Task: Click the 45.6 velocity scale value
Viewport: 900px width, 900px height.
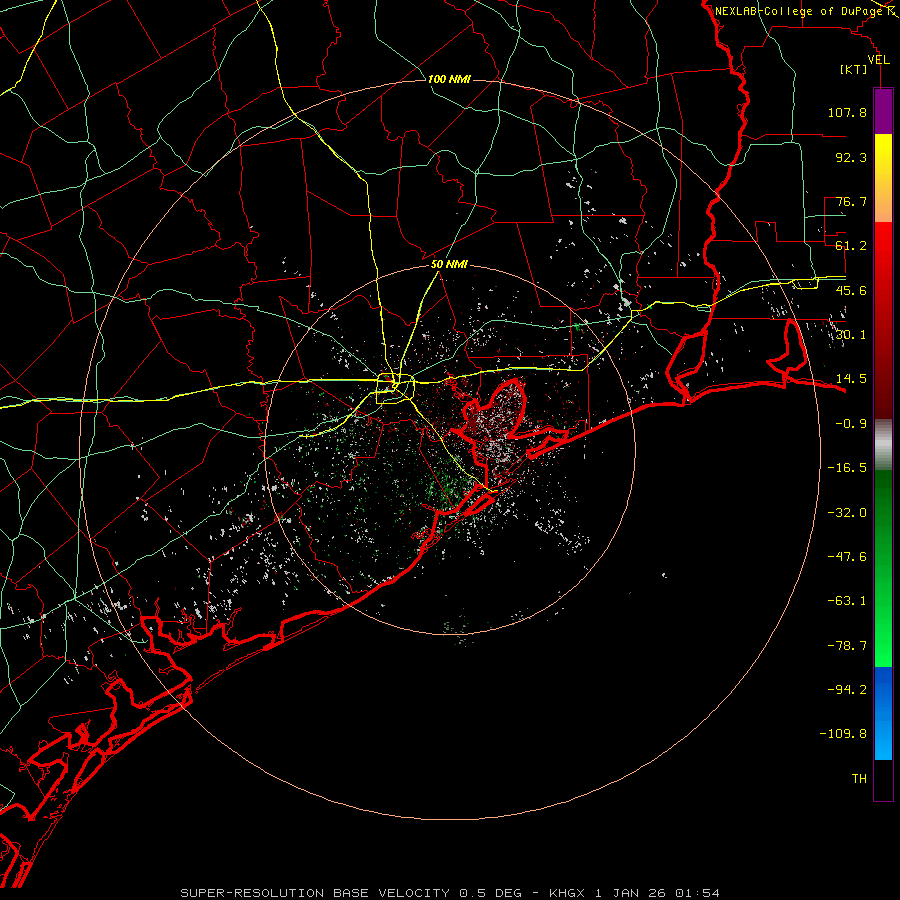Action: [851, 290]
